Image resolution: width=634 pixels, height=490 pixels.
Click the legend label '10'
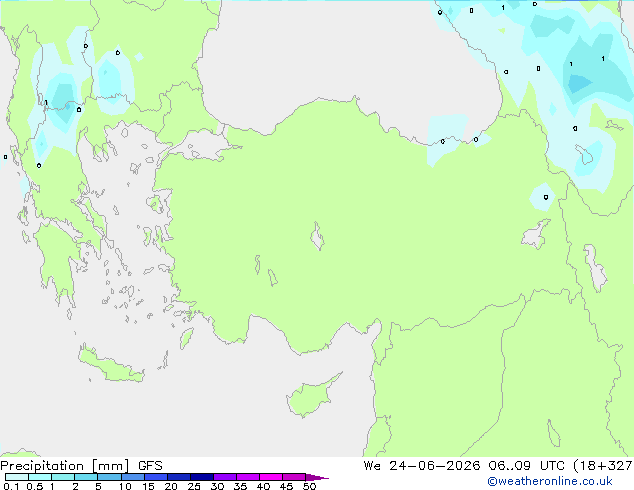point(125,486)
